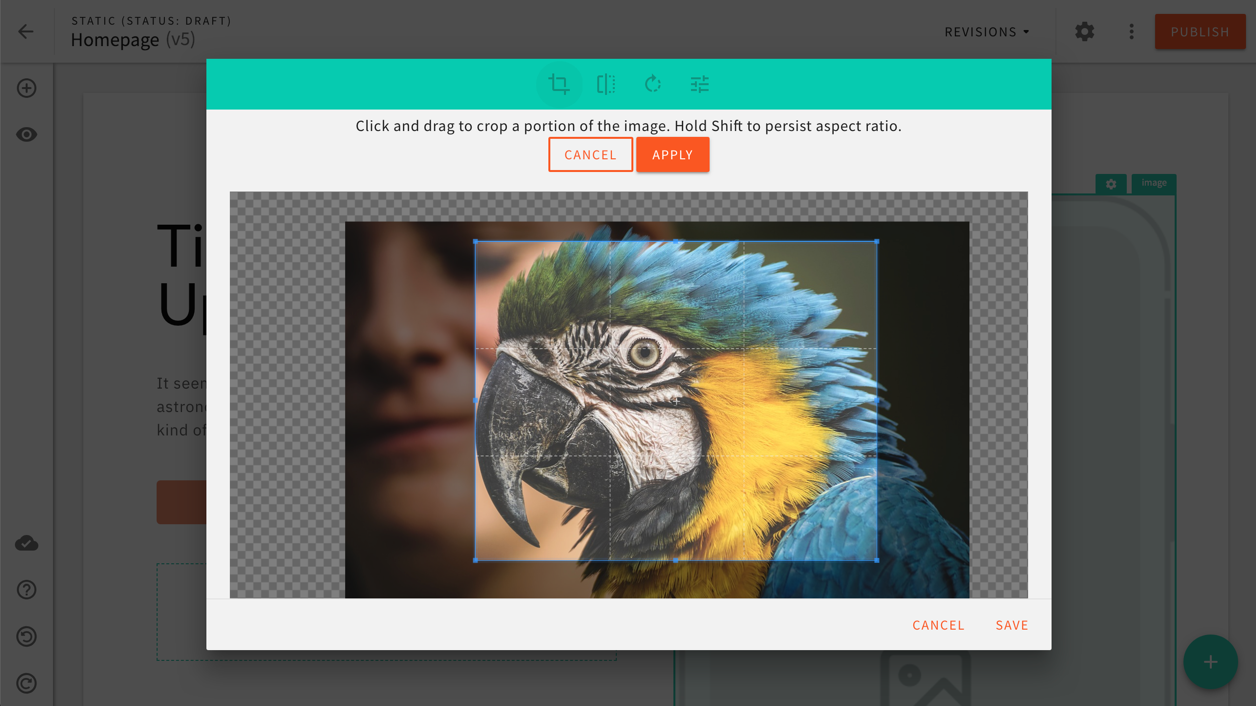Select the crop tool icon

(559, 84)
